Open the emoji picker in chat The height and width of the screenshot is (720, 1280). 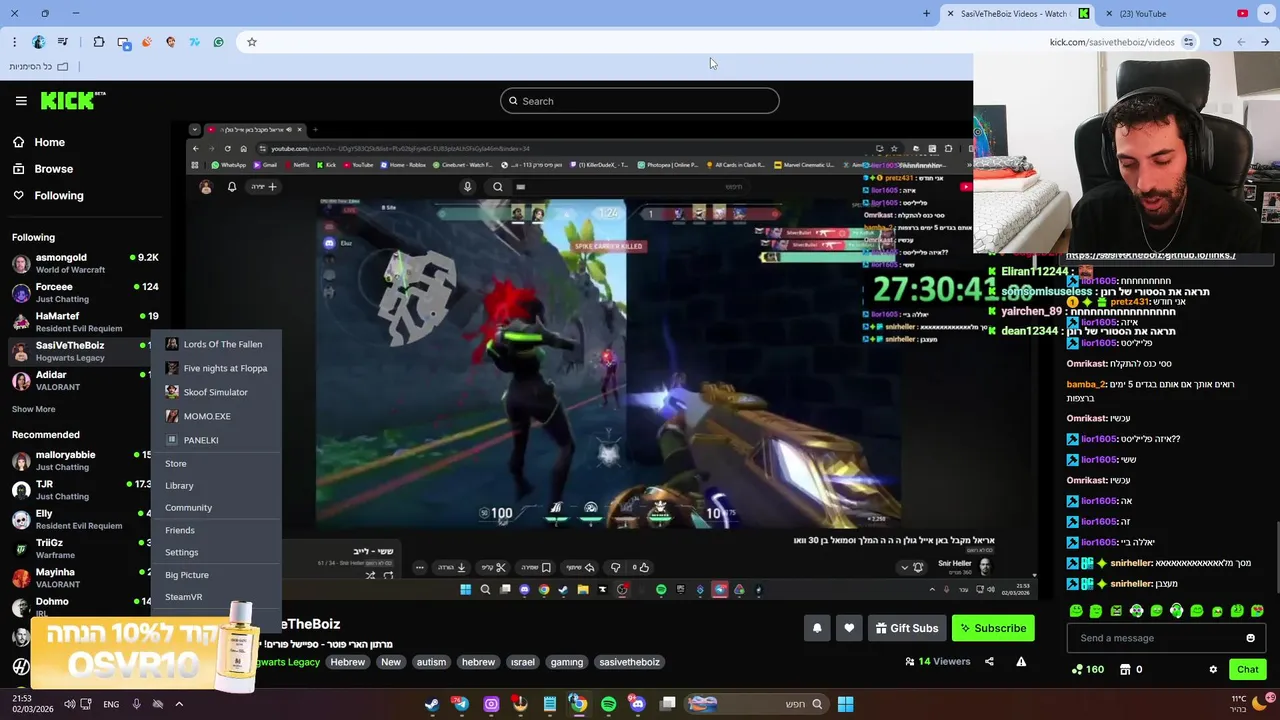pos(1250,638)
